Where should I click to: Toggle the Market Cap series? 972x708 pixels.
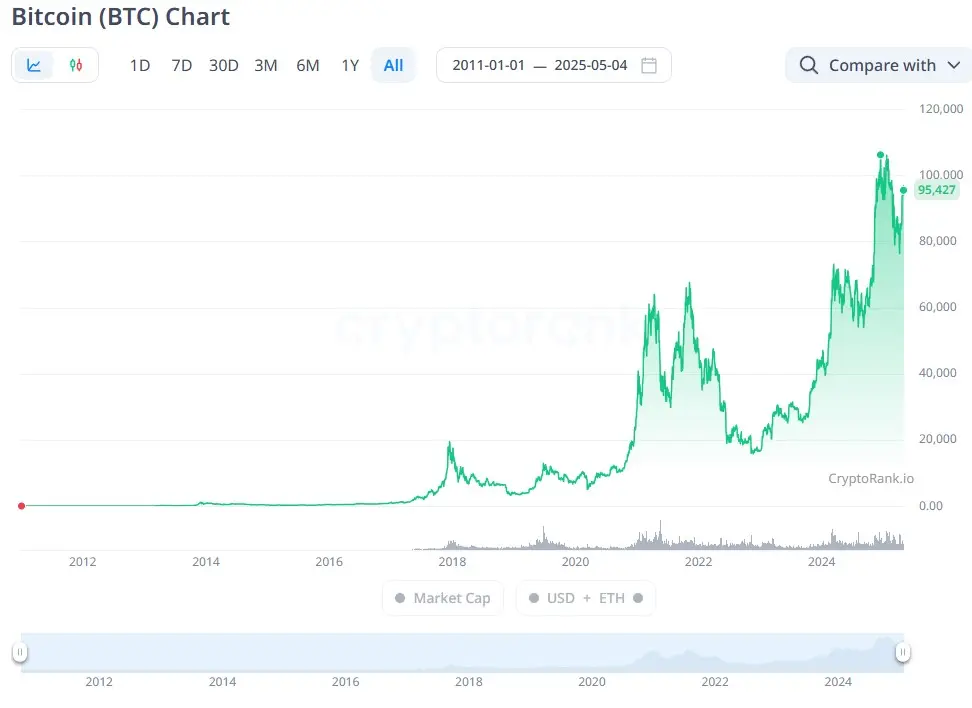[x=443, y=598]
